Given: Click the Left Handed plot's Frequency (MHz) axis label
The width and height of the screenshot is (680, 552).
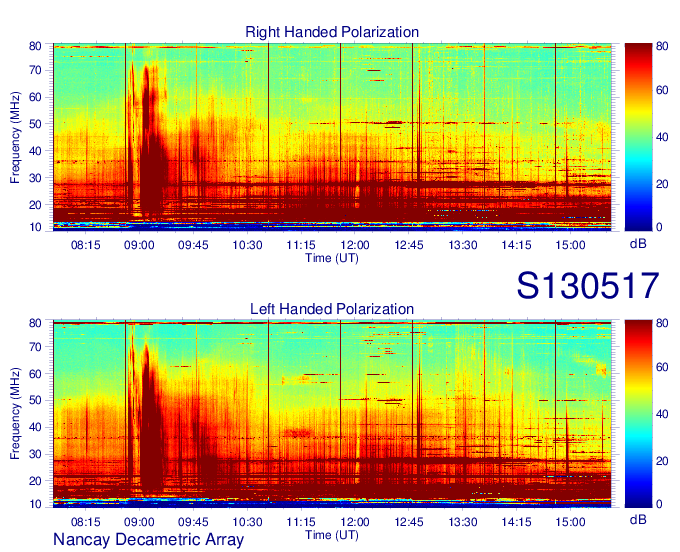Looking at the screenshot, I should 15,414.
